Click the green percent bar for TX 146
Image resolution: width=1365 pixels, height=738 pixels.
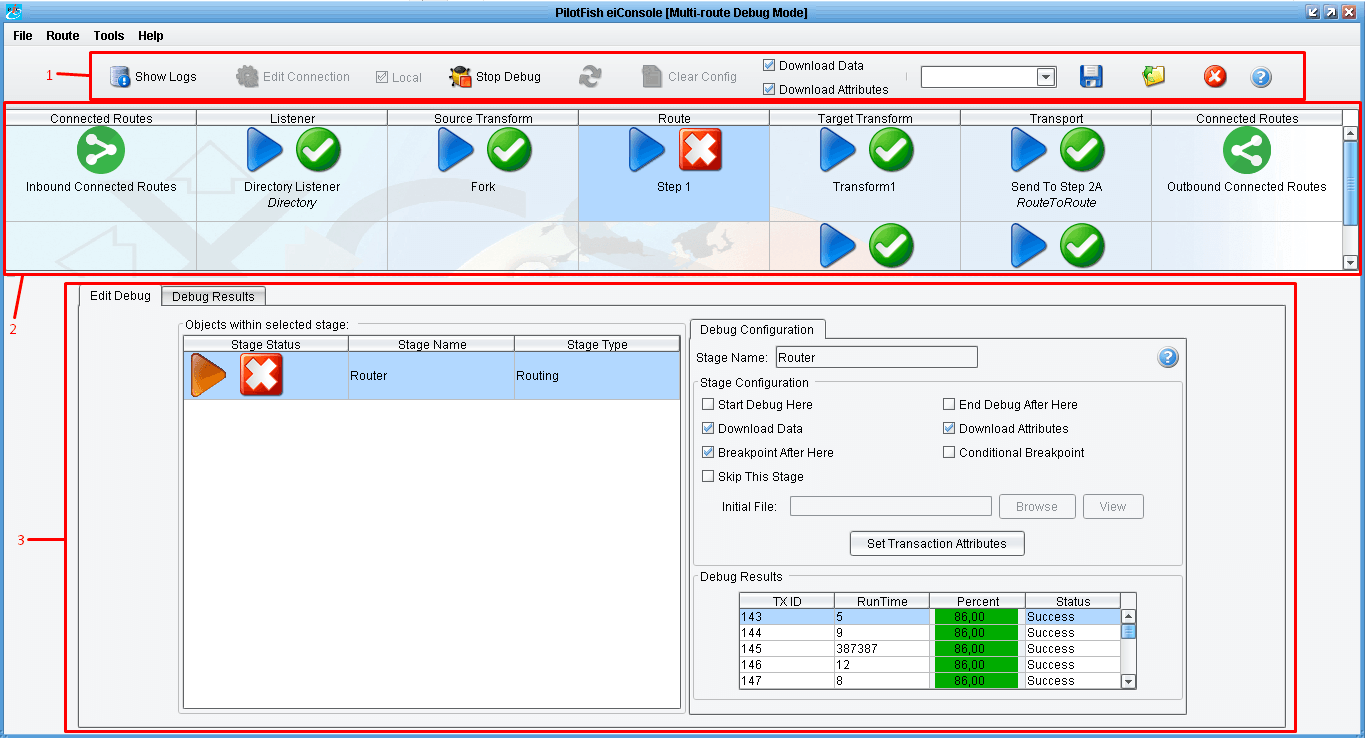(976, 665)
